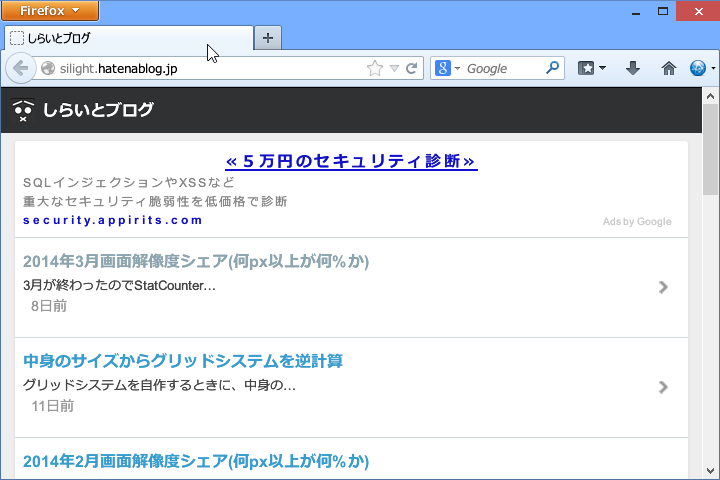This screenshot has width=720, height=480.
Task: Open a new tab with the plus button
Action: 268,38
